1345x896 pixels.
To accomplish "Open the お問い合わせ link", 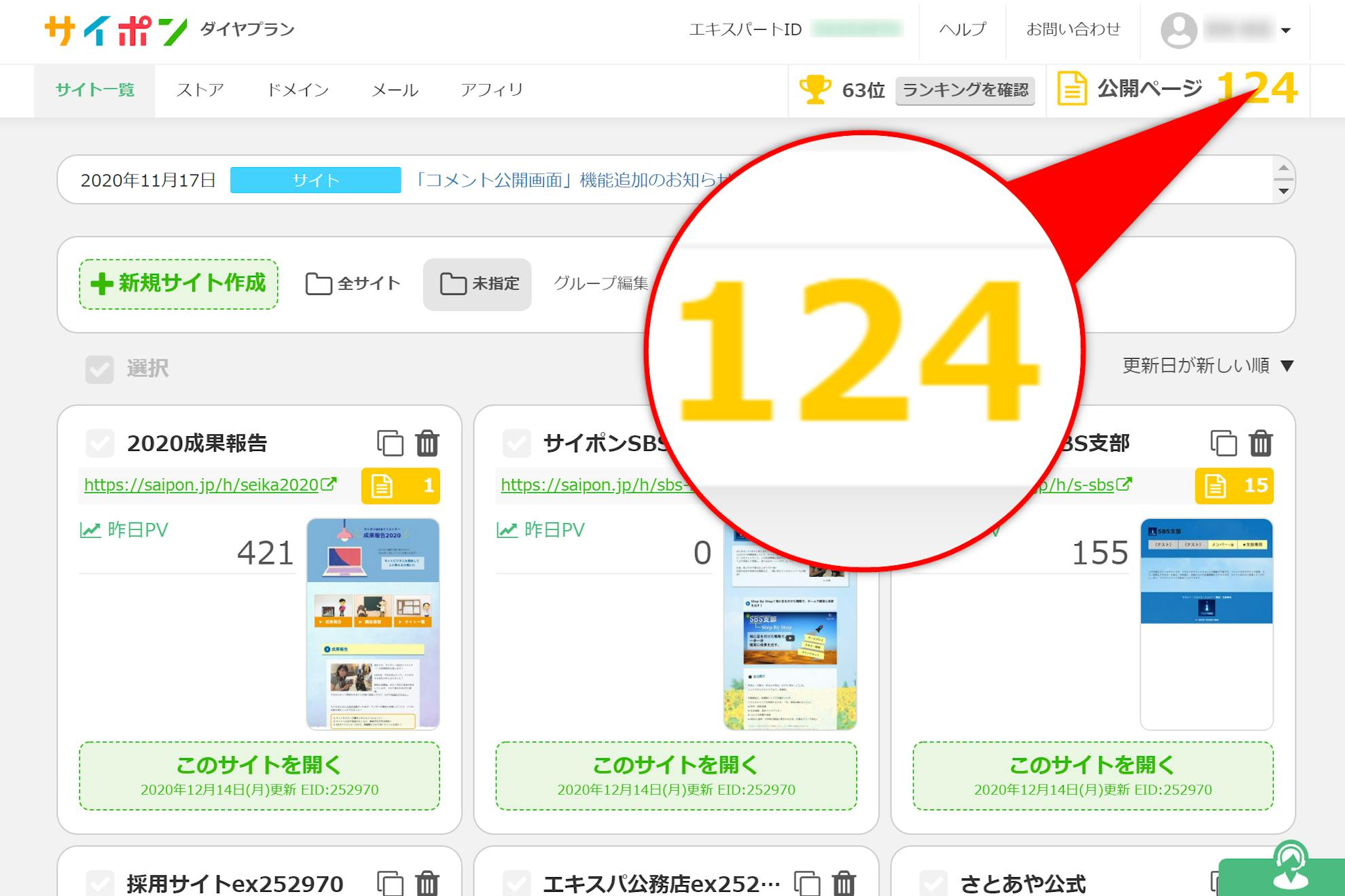I will click(x=1073, y=29).
